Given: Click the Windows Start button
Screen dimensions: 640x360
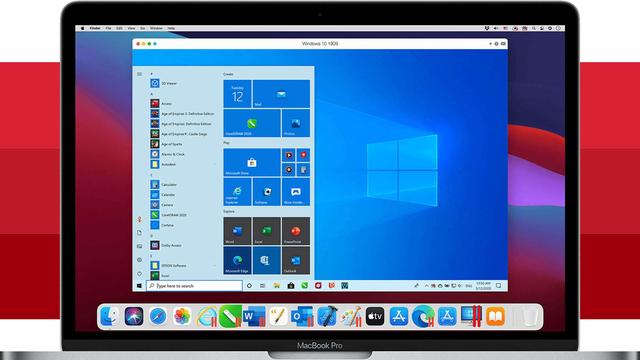Looking at the screenshot, I should 139,286.
